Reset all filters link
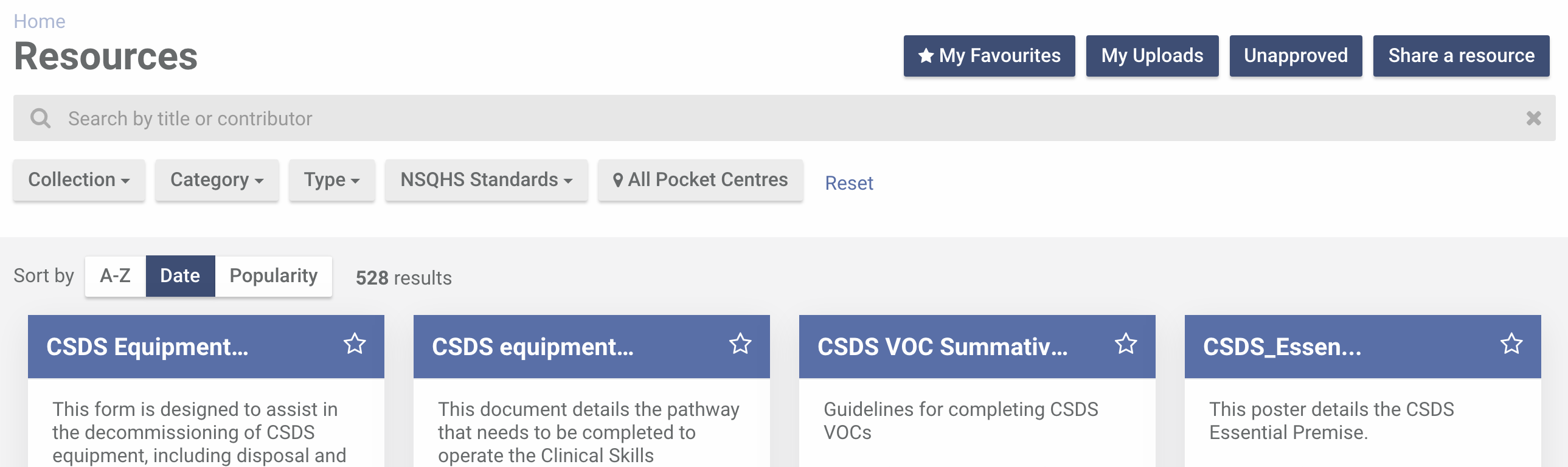The height and width of the screenshot is (467, 1568). [848, 183]
